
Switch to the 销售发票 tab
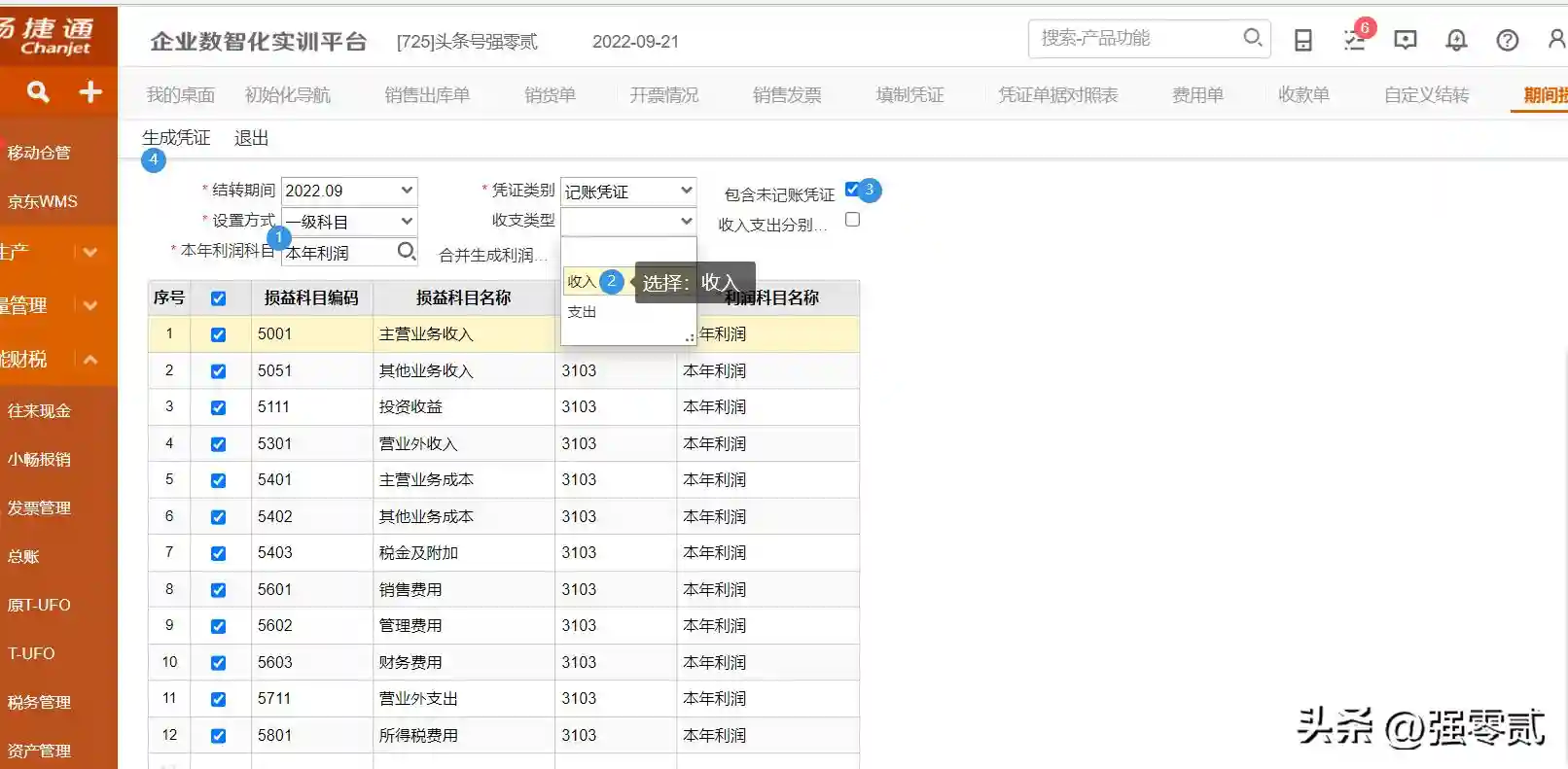787,95
